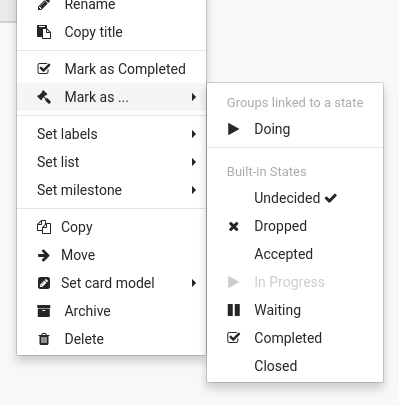This screenshot has width=399, height=405.
Task: Select Copy in the context menu
Action: [x=111, y=227]
